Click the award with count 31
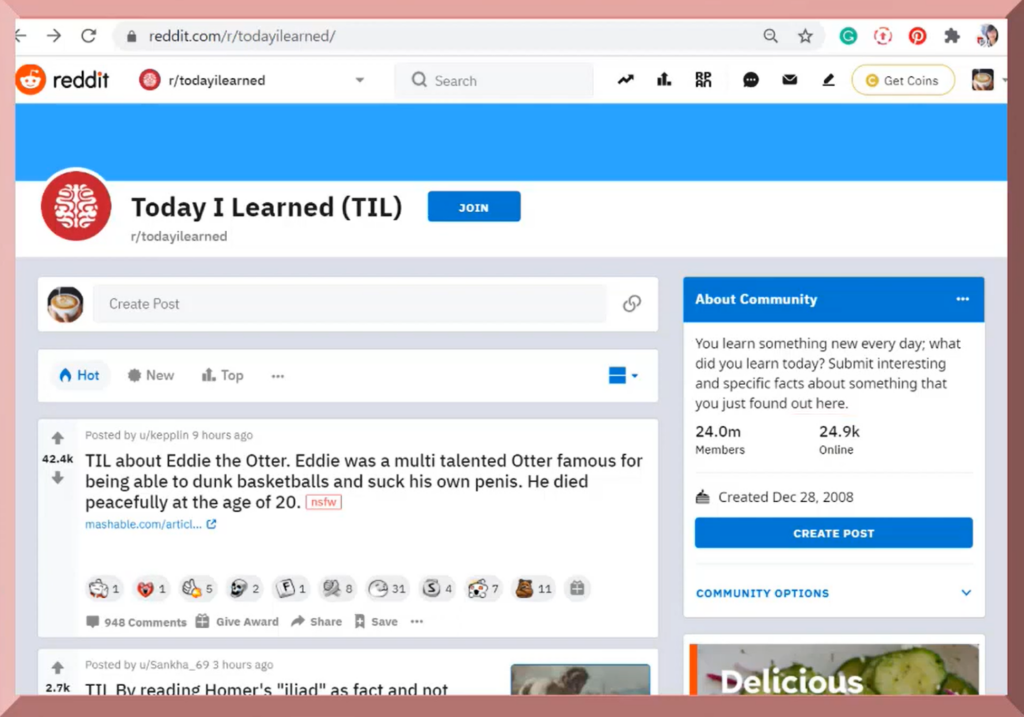 coord(386,588)
